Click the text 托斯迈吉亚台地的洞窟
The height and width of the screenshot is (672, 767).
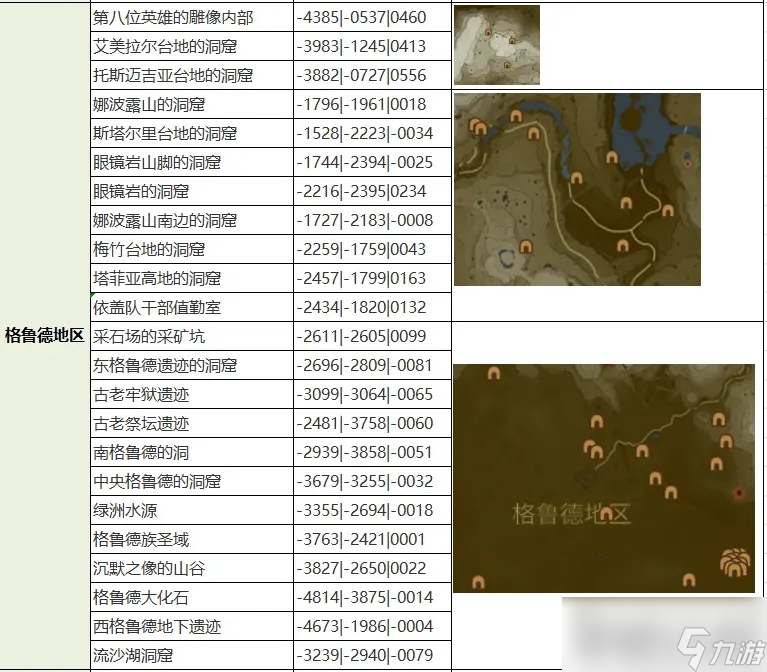[x=173, y=75]
